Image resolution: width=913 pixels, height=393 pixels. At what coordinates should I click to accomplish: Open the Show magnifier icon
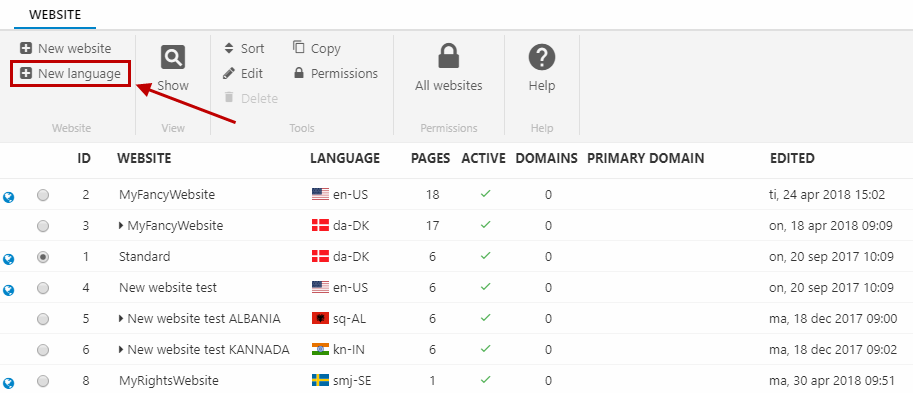(173, 57)
